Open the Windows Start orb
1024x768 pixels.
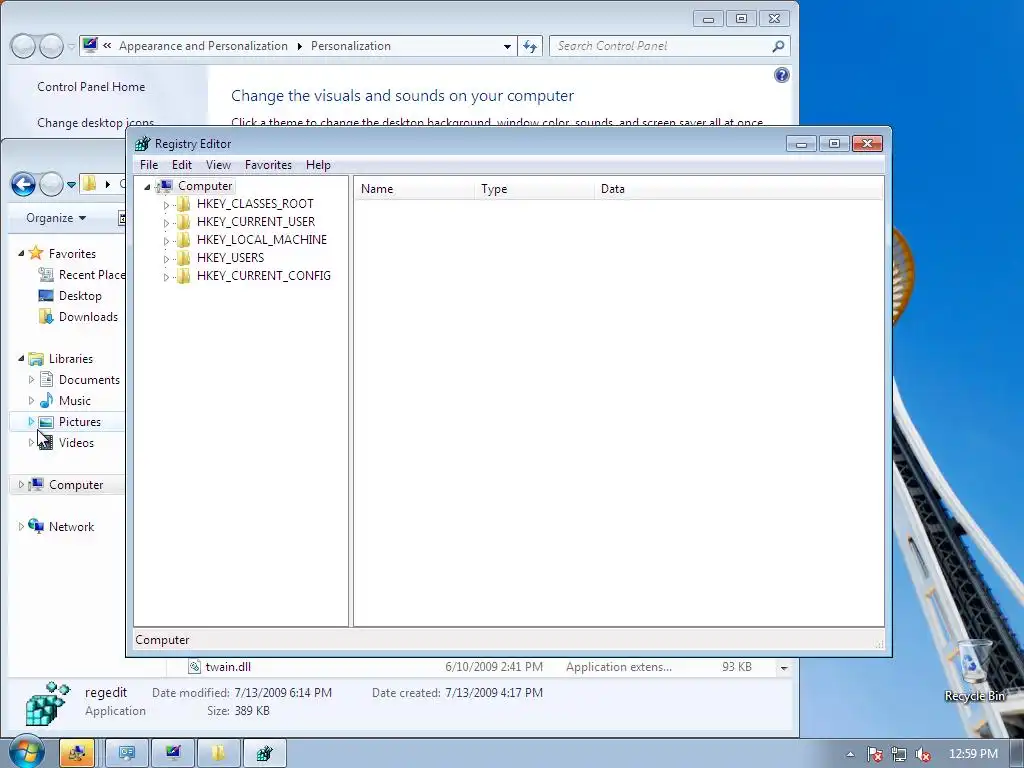[26, 752]
